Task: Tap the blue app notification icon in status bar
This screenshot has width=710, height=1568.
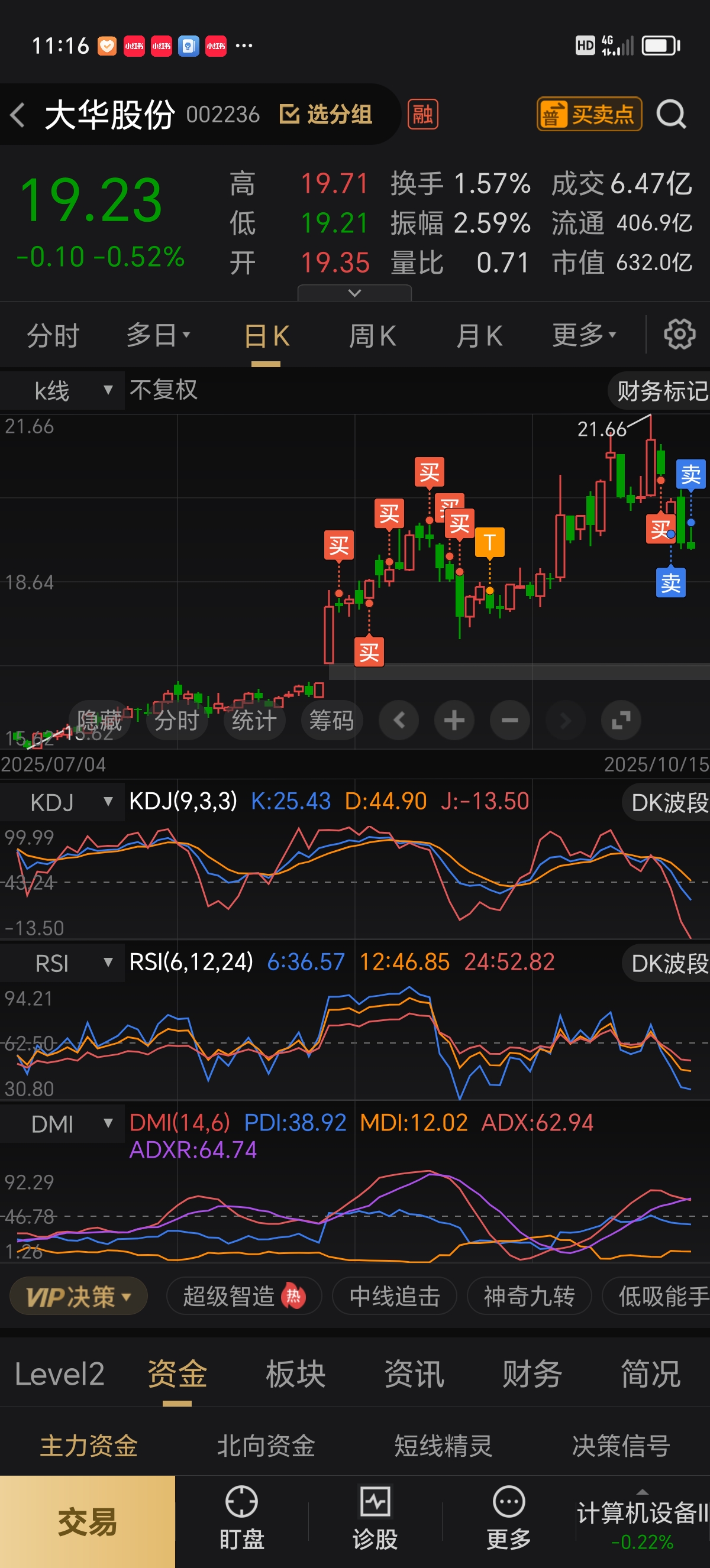Action: 188,46
